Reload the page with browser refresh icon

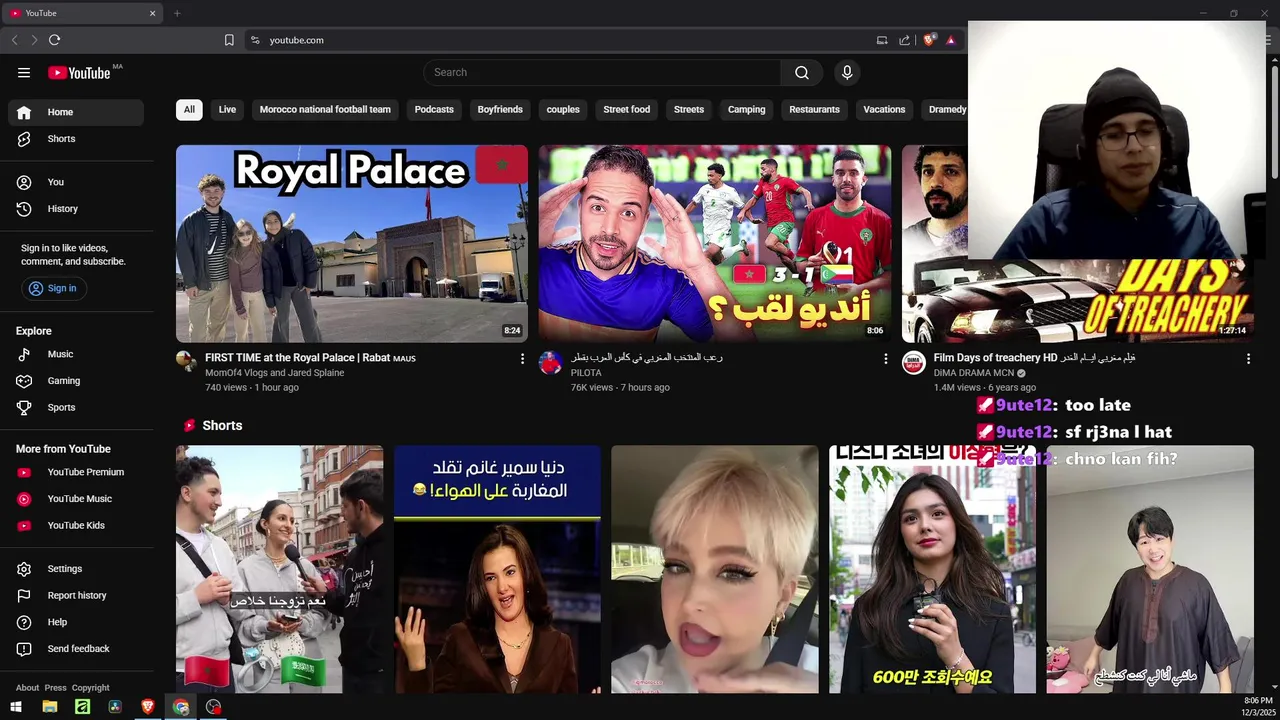tap(54, 40)
